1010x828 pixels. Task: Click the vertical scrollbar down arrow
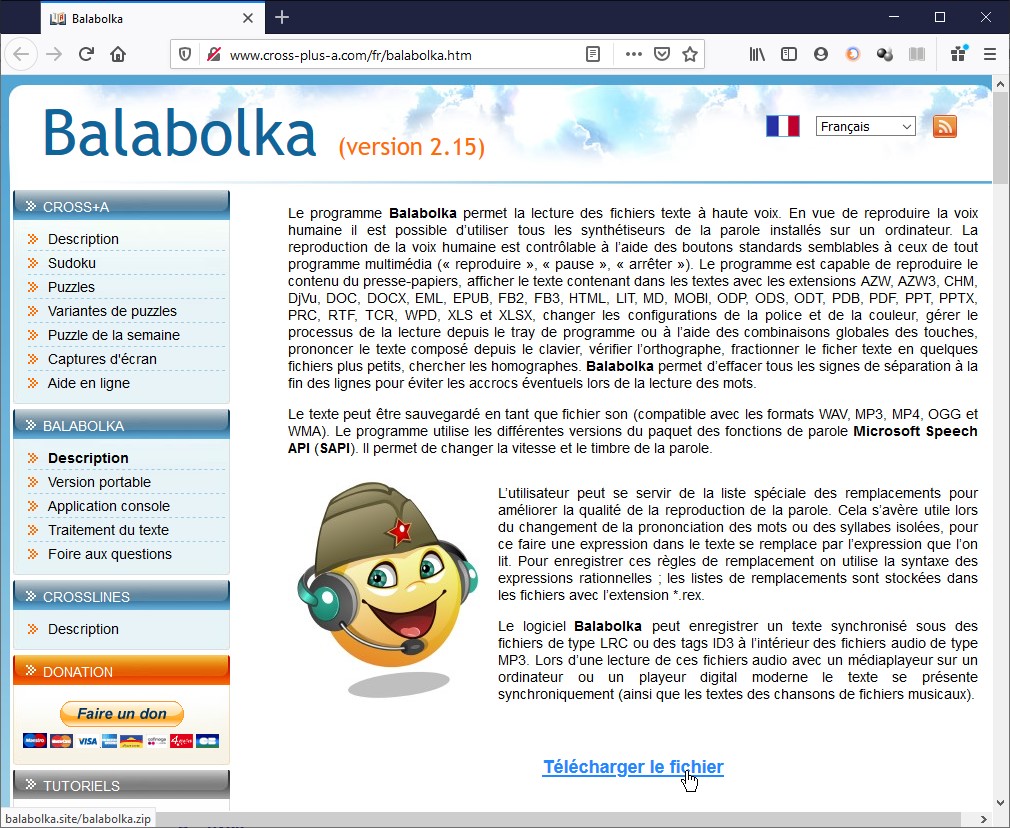tap(1000, 803)
